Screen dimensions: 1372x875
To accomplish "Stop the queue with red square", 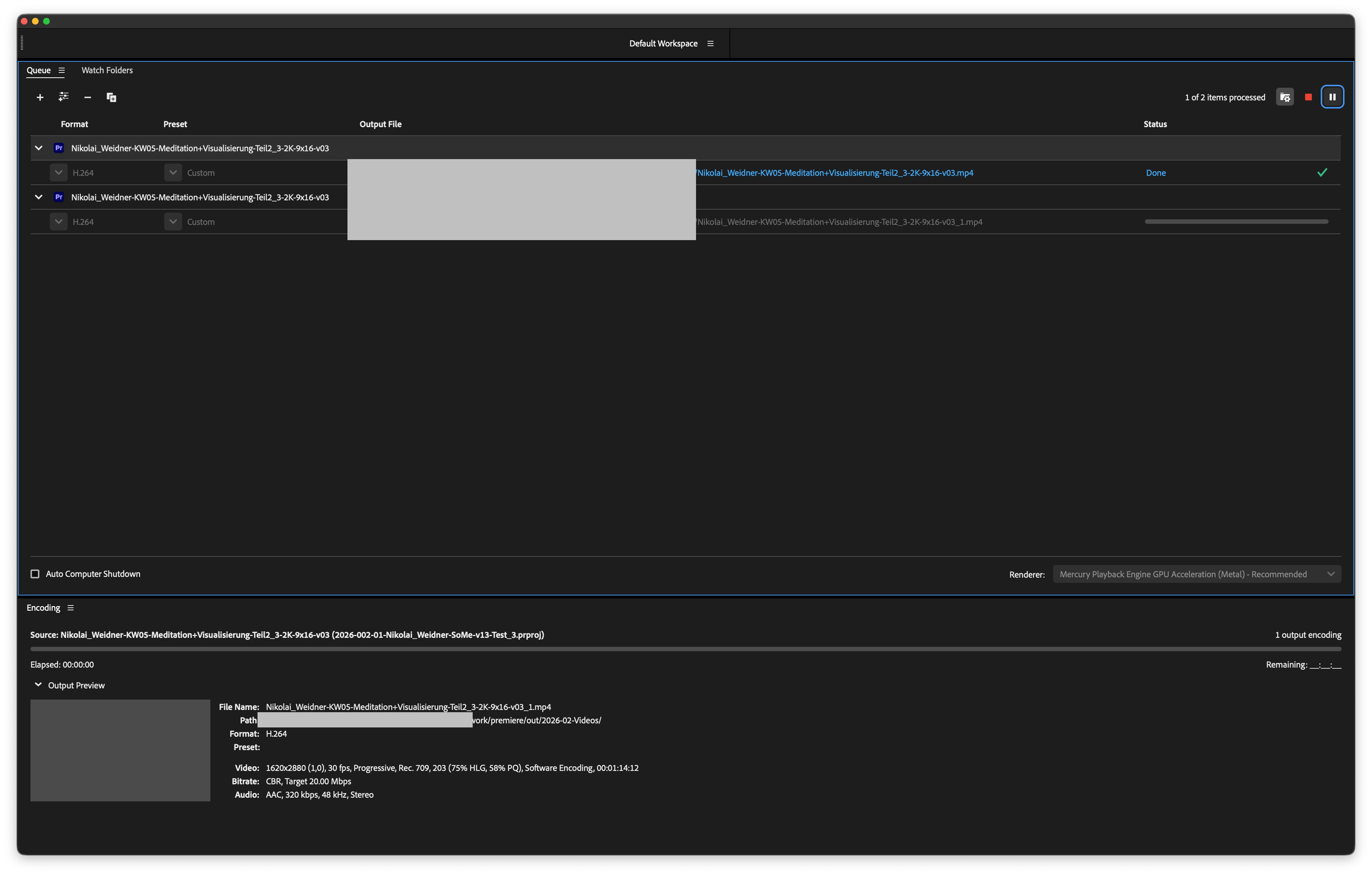I will click(x=1308, y=97).
